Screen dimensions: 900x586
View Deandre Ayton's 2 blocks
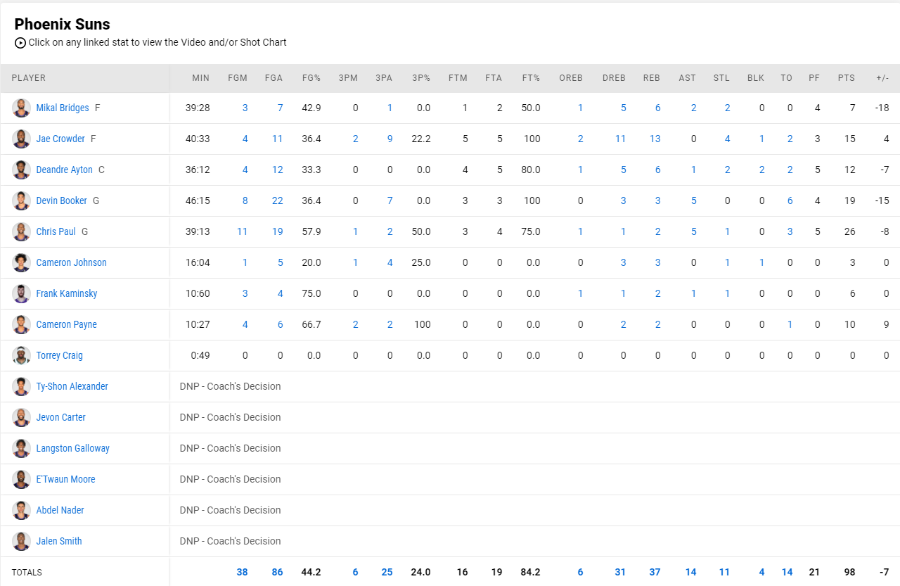pos(762,170)
